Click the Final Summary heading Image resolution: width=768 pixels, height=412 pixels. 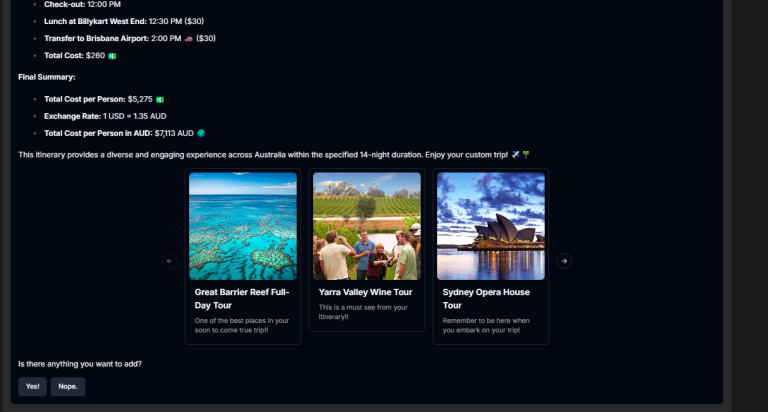(47, 77)
